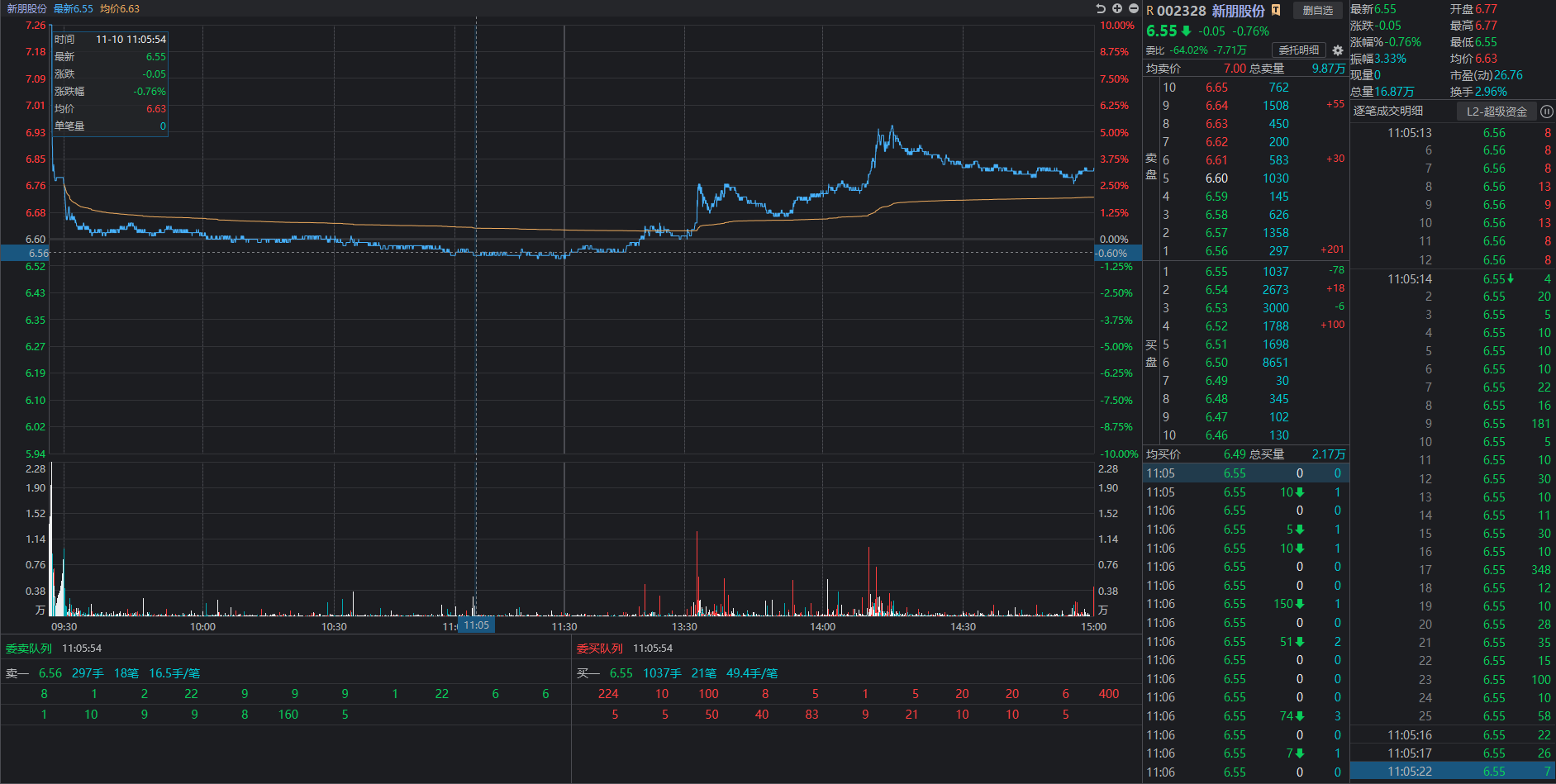Viewport: 1556px width, 784px height.
Task: Click 删自选 to remove from watchlist
Action: pos(1317,10)
